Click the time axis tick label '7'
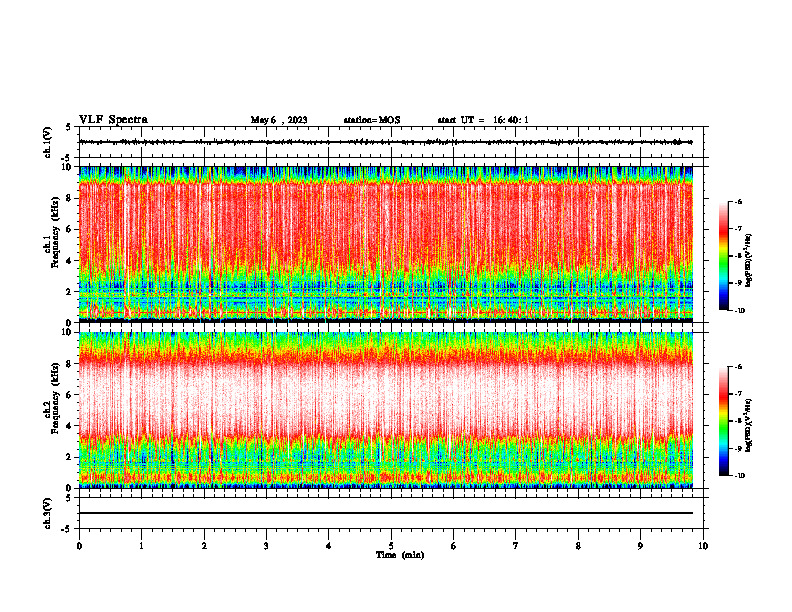 [516, 546]
